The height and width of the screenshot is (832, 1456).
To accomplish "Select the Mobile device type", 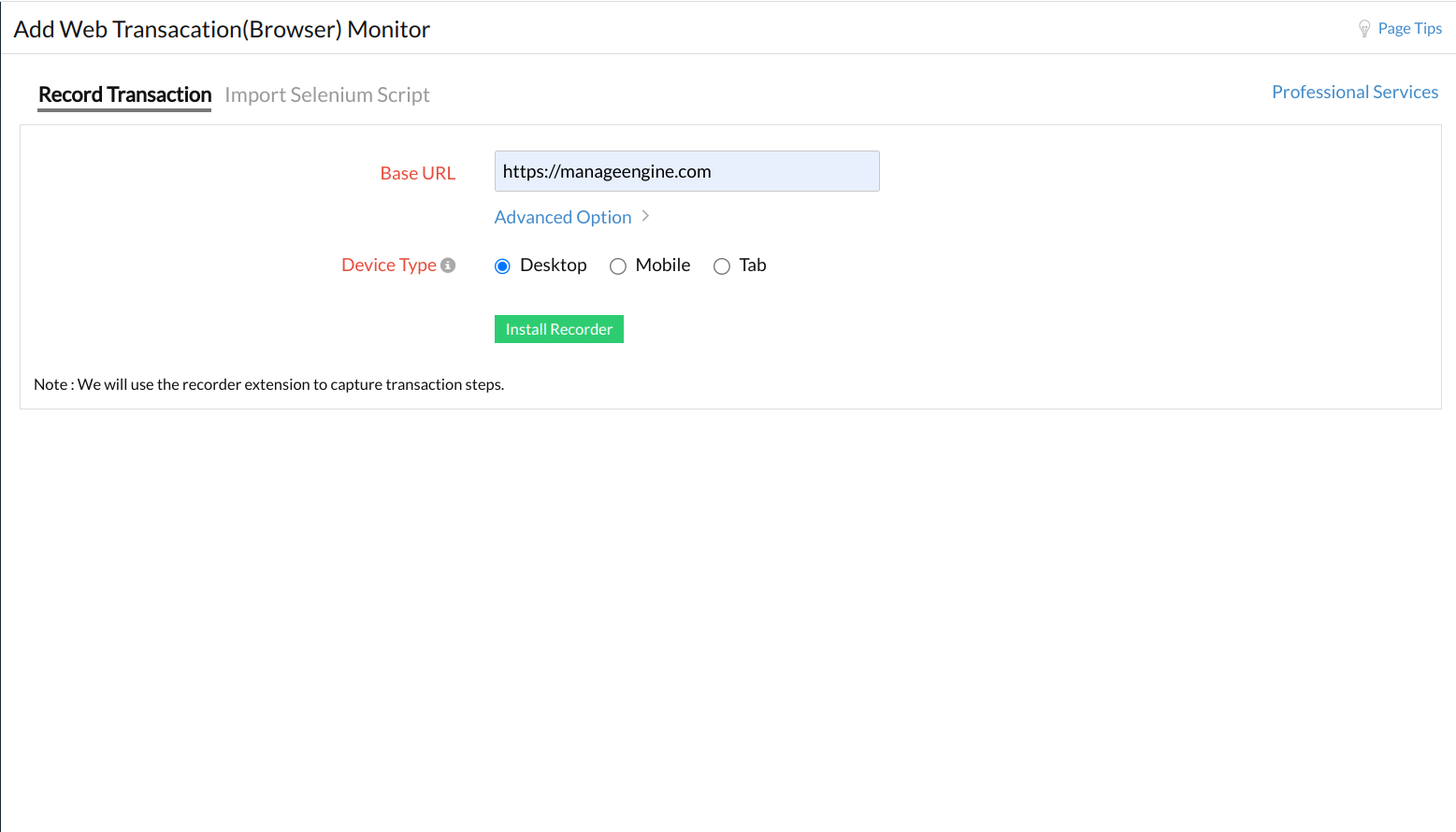I will (x=618, y=265).
